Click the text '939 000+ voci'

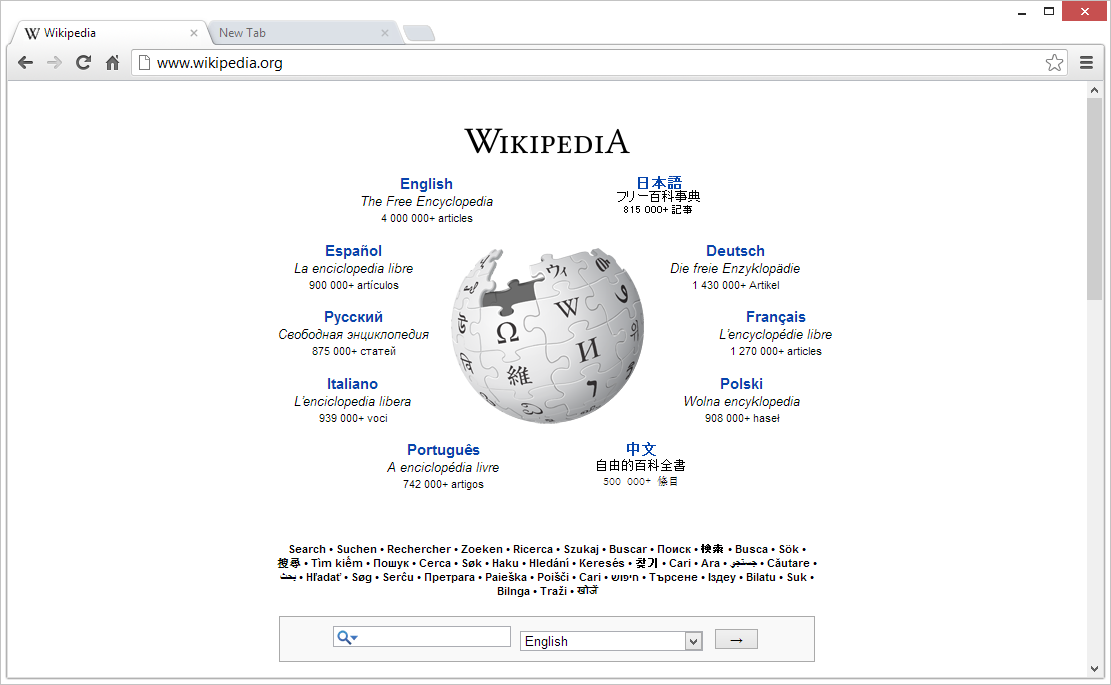(x=353, y=418)
